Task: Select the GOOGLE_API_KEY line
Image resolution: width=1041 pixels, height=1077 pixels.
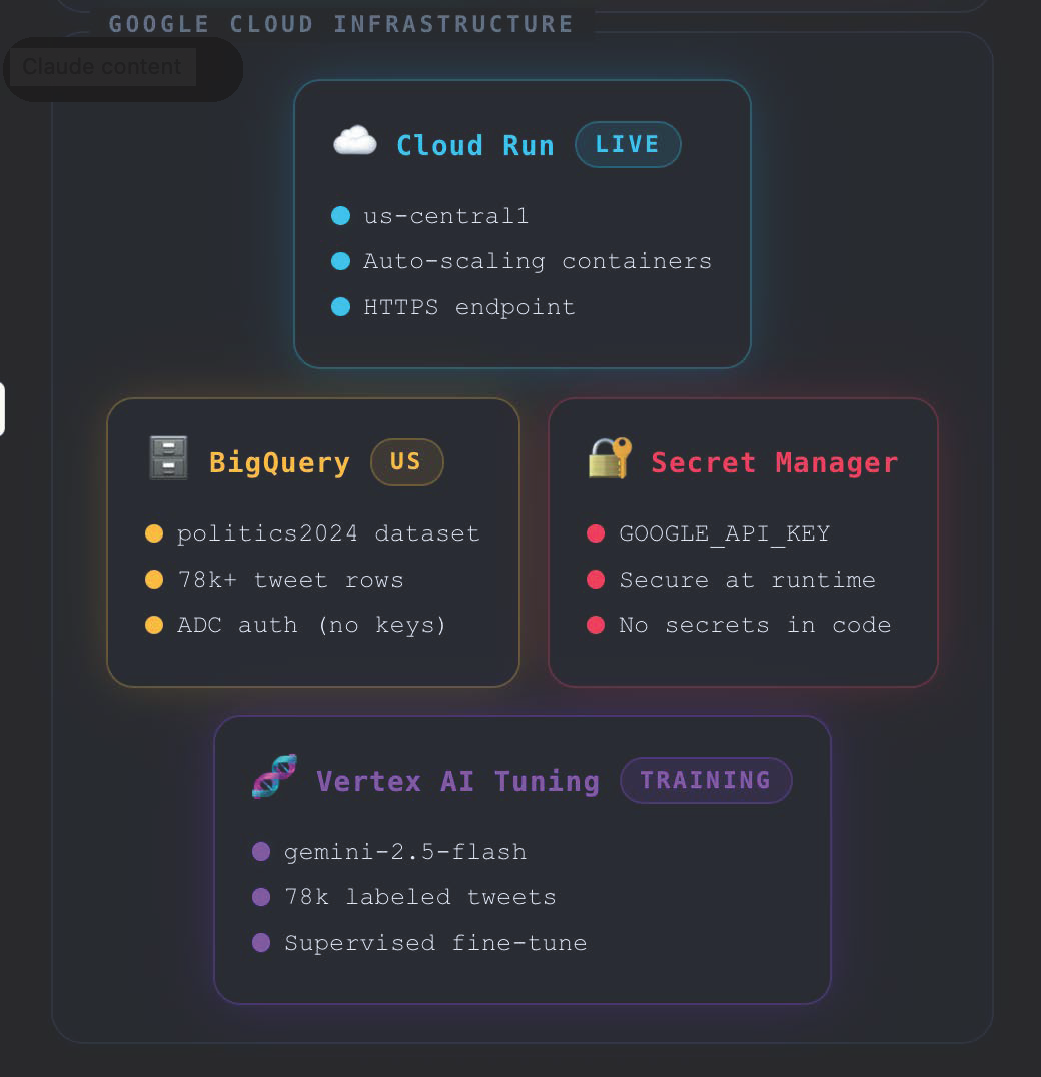Action: click(724, 534)
